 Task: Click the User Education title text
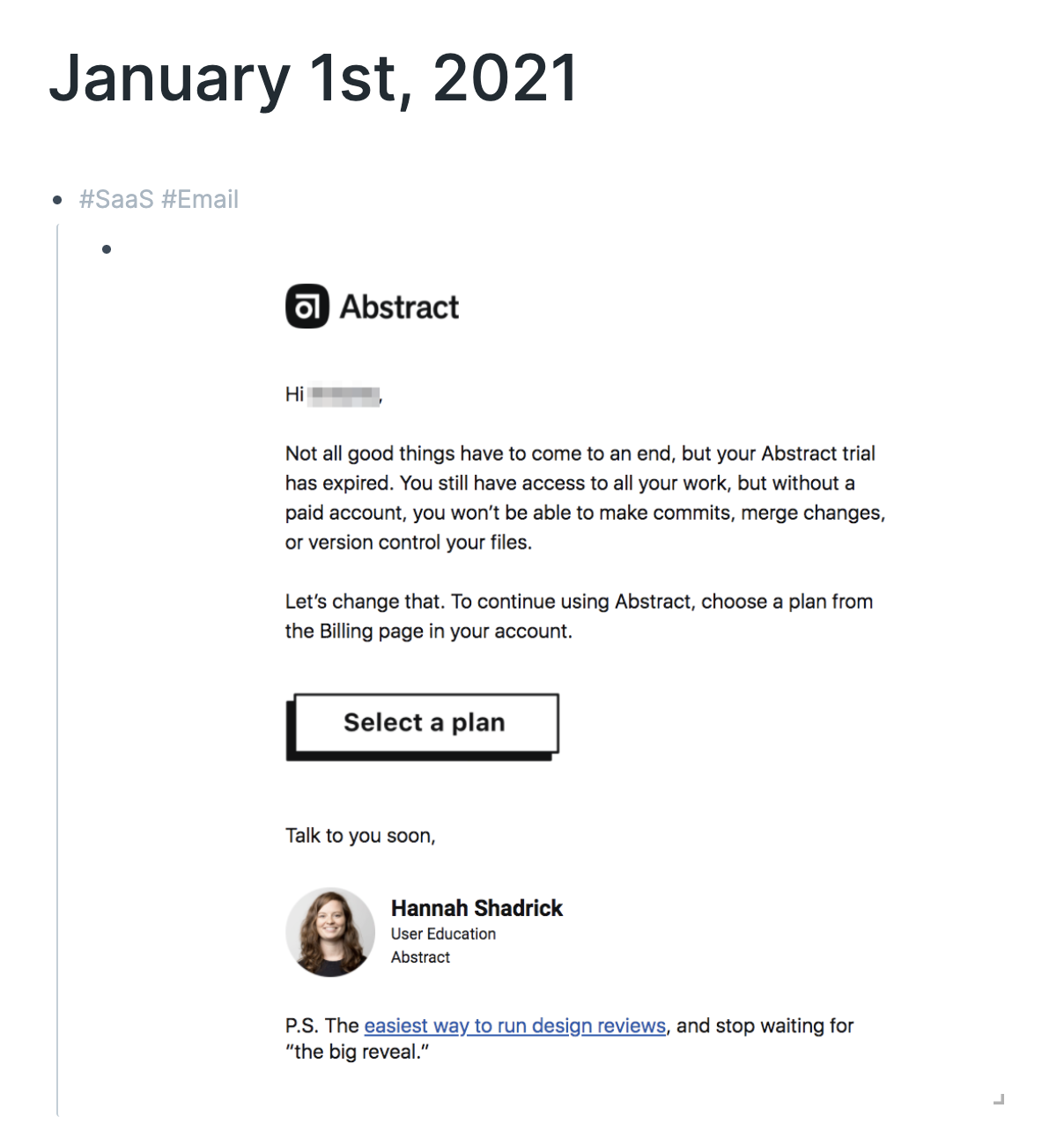pyautogui.click(x=443, y=934)
